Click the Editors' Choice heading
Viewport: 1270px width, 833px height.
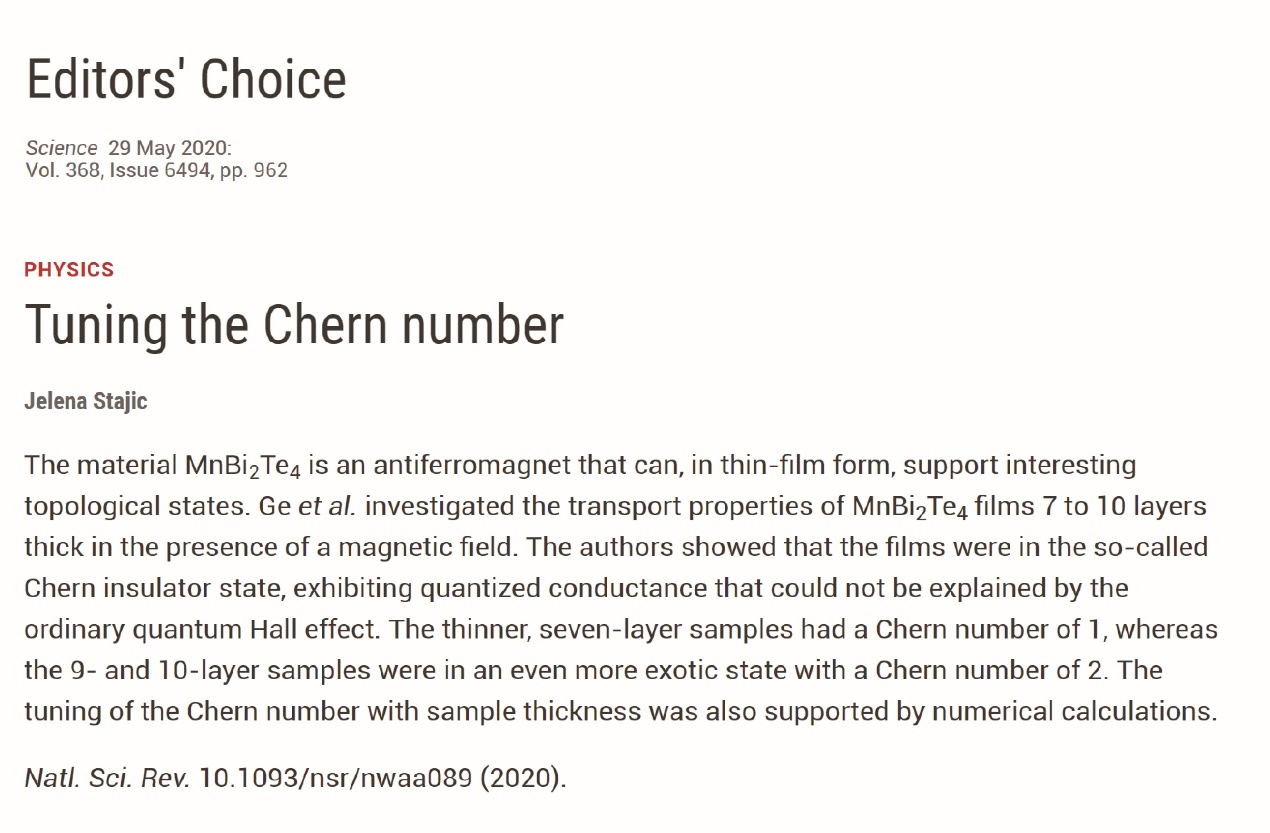186,78
